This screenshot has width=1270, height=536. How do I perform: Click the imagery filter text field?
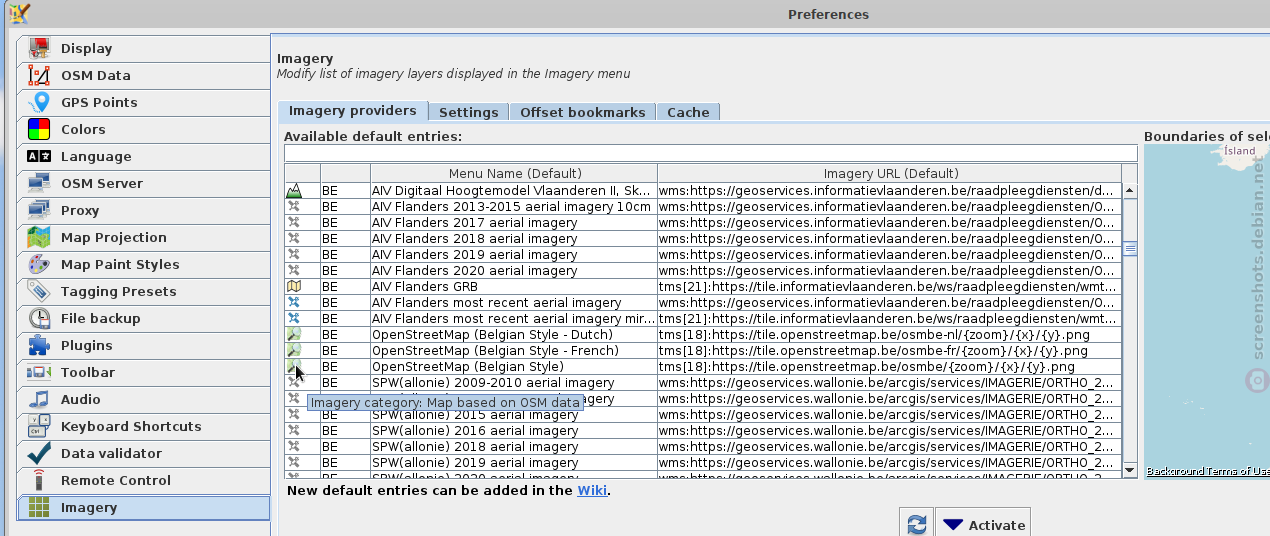[710, 153]
